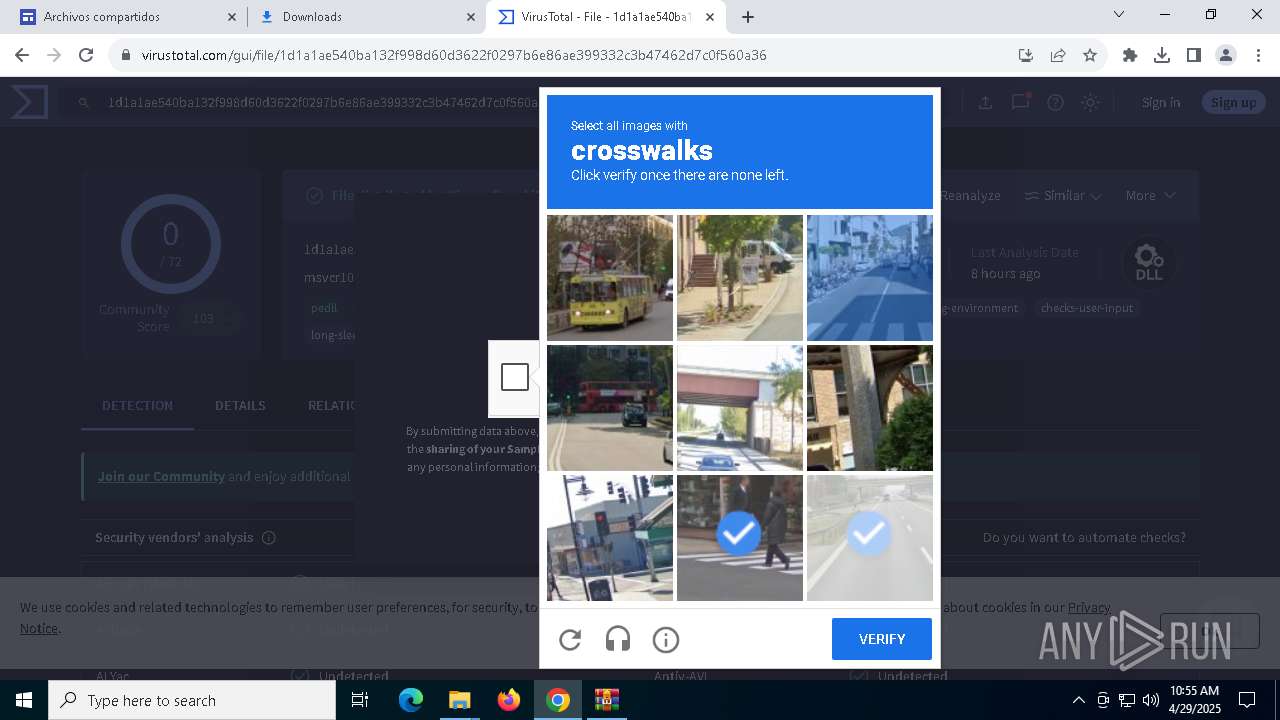Deselect the checked pedestrian crosswalk tile
Viewport: 1280px width, 720px height.
[740, 538]
